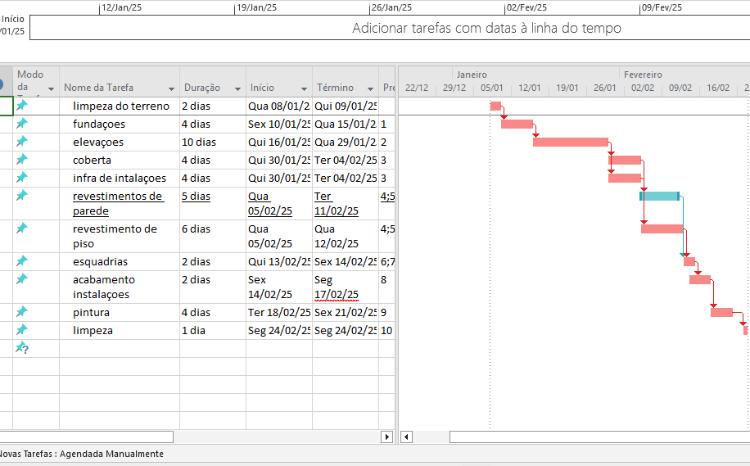Open the Modo da Tarefa column dropdown
Screen dimensions: 750x466
point(50,88)
